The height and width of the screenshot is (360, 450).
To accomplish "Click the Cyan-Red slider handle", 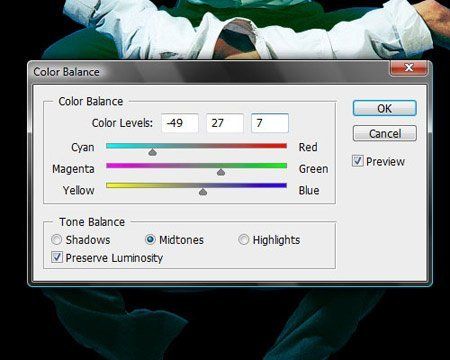I will (x=152, y=152).
